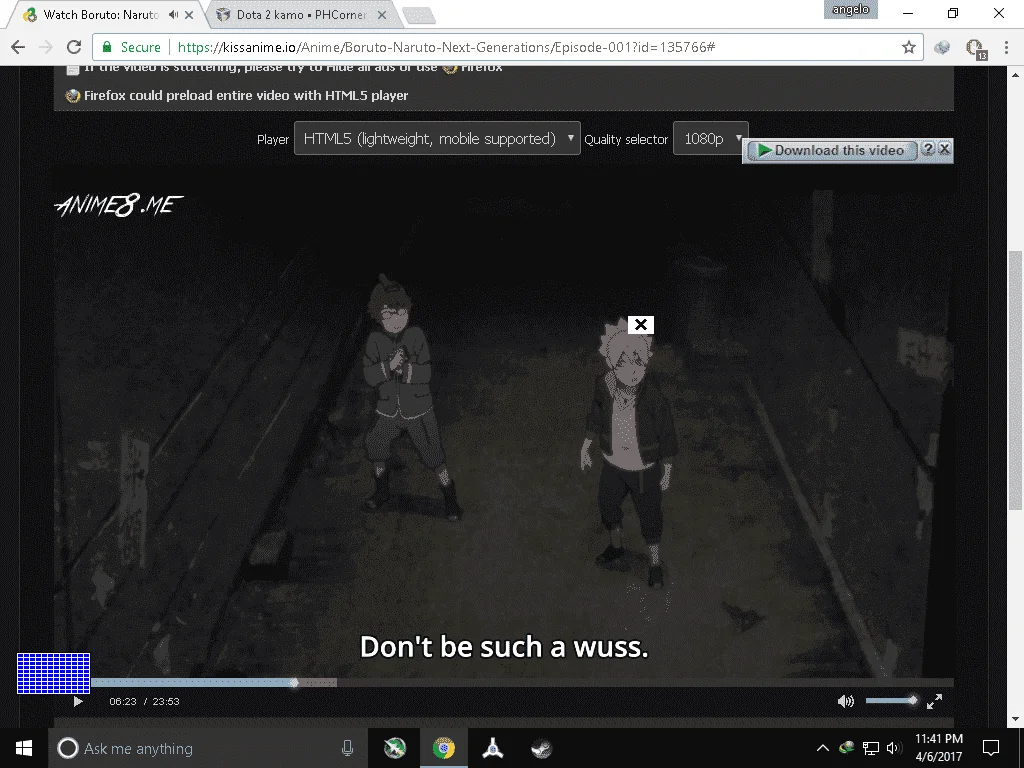Screen dimensions: 1024x768
Task: Click the angelo profile button
Action: point(850,10)
